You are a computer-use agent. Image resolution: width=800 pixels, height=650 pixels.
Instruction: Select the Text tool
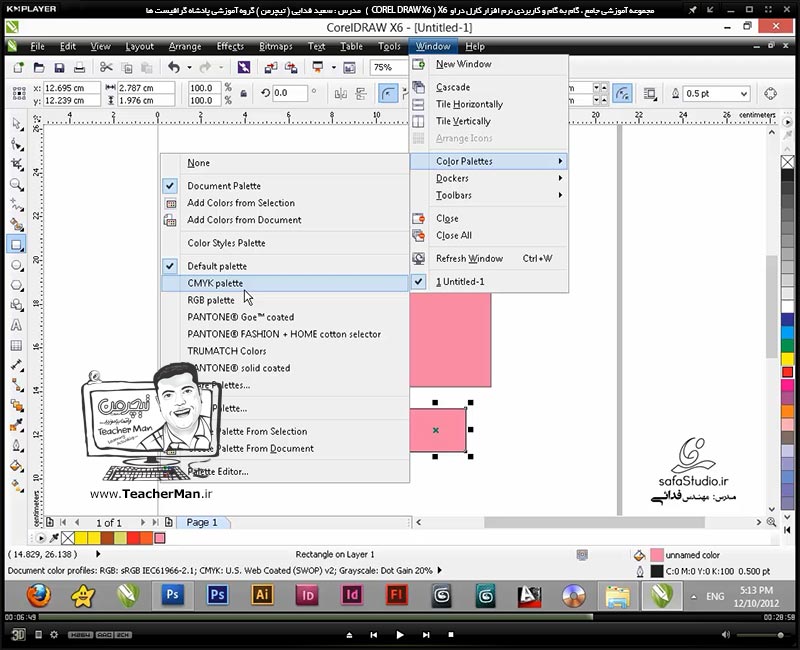pyautogui.click(x=17, y=326)
